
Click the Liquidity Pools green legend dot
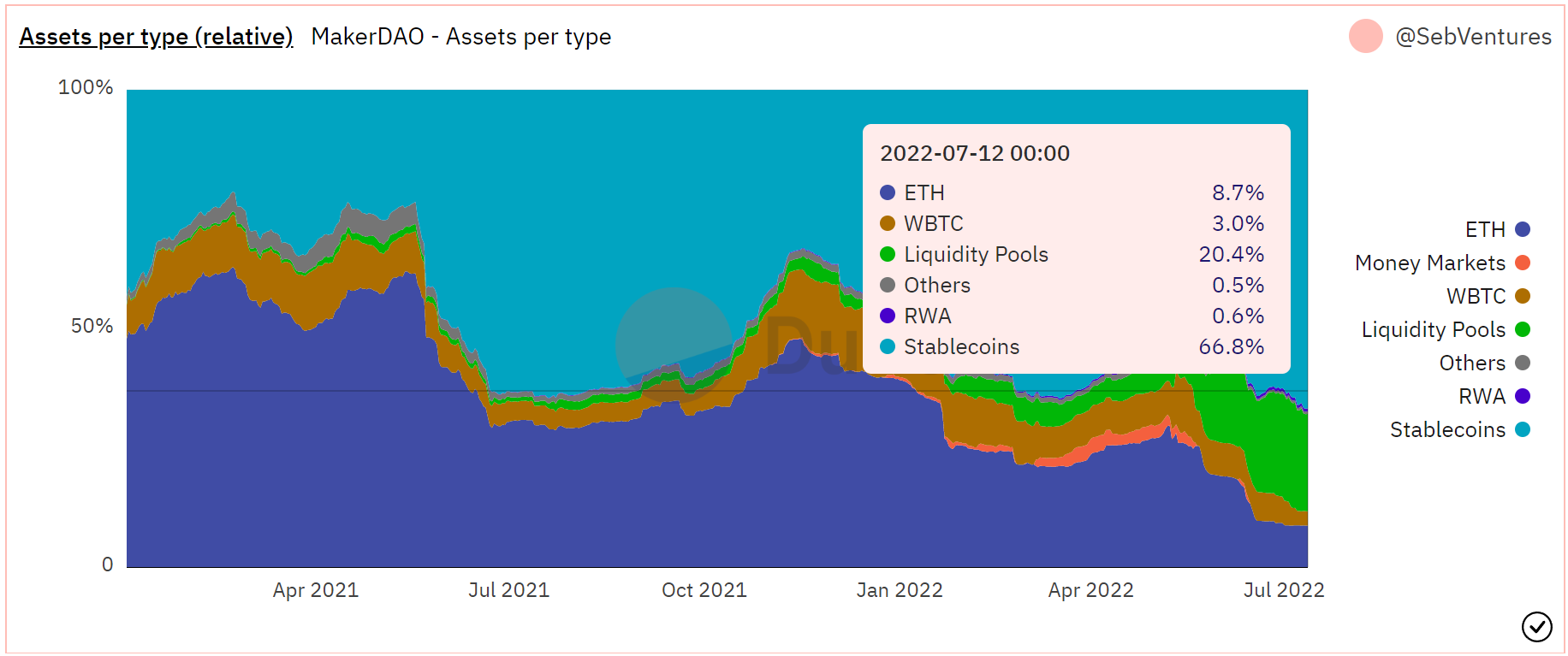coord(1523,329)
